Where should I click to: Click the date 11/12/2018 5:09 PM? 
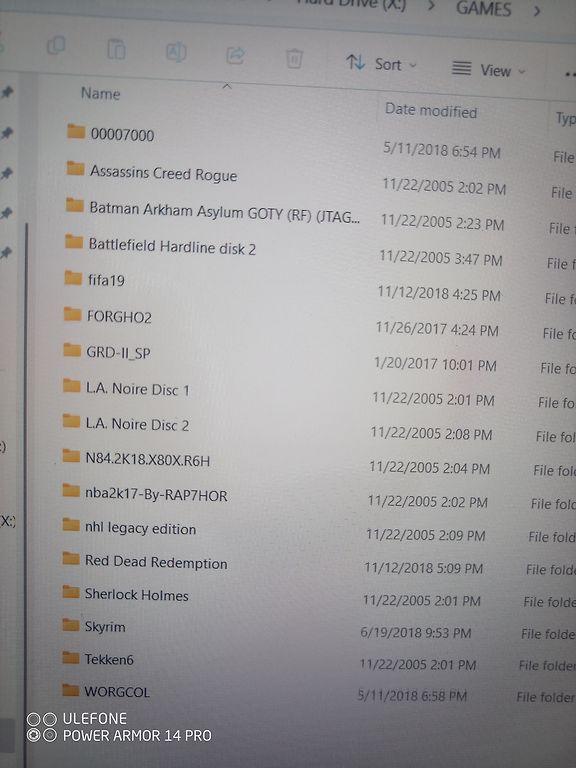[x=423, y=567]
